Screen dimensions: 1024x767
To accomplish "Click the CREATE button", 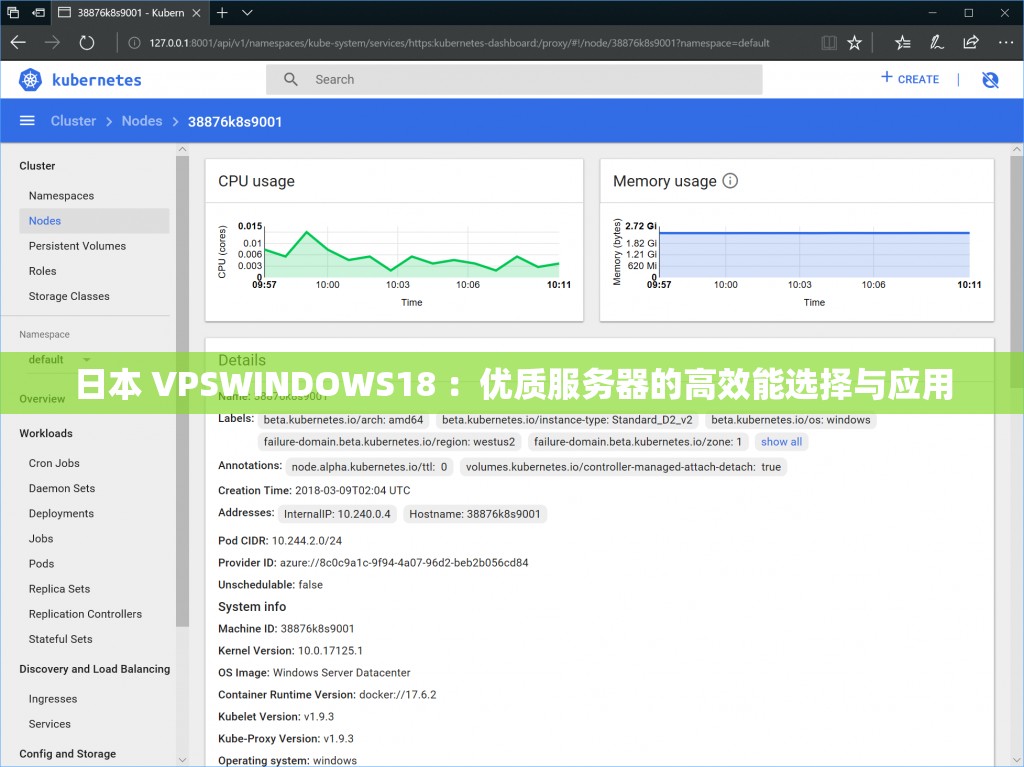I will (910, 79).
